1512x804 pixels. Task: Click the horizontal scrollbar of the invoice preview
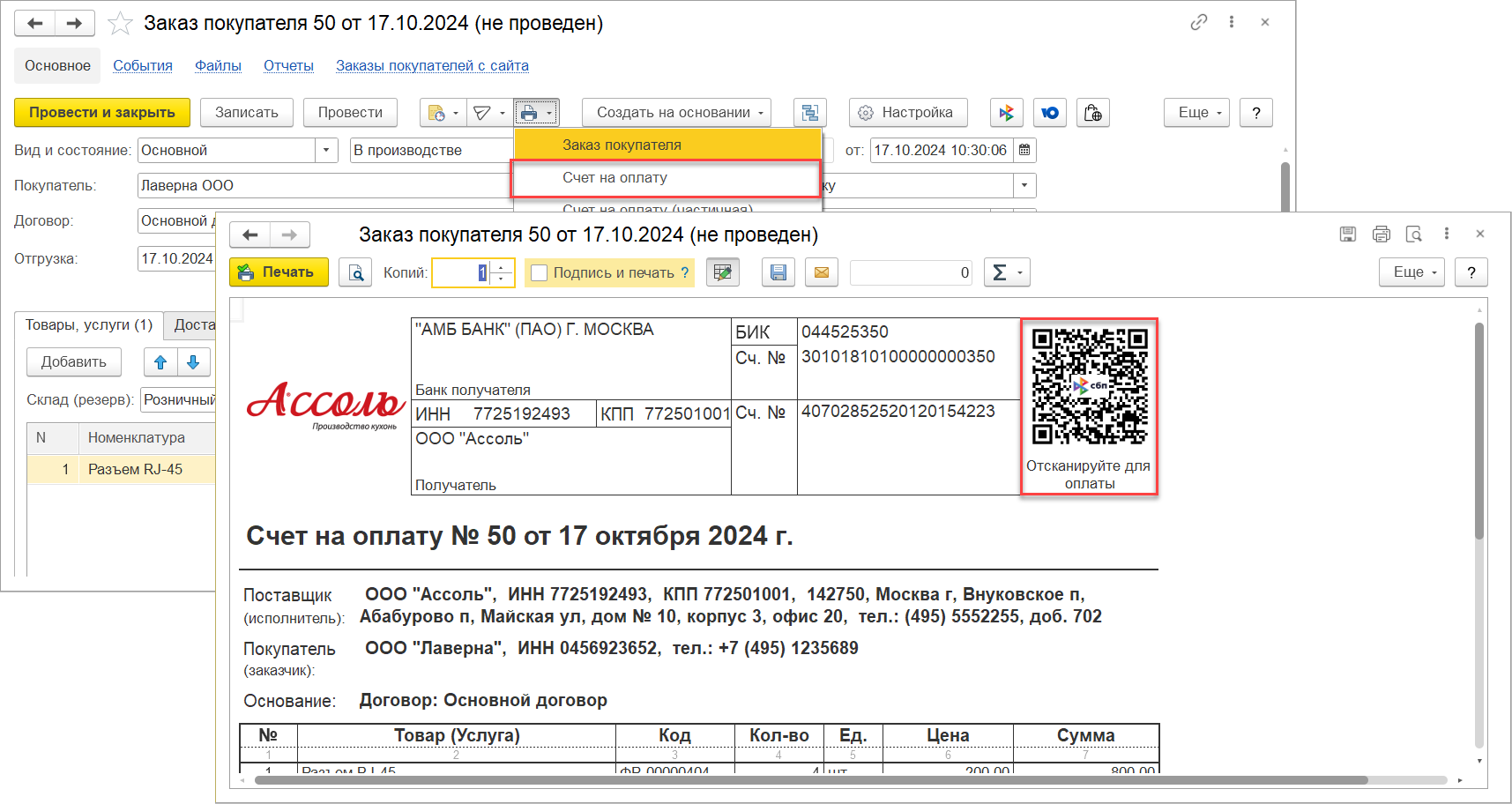pyautogui.click(x=810, y=780)
